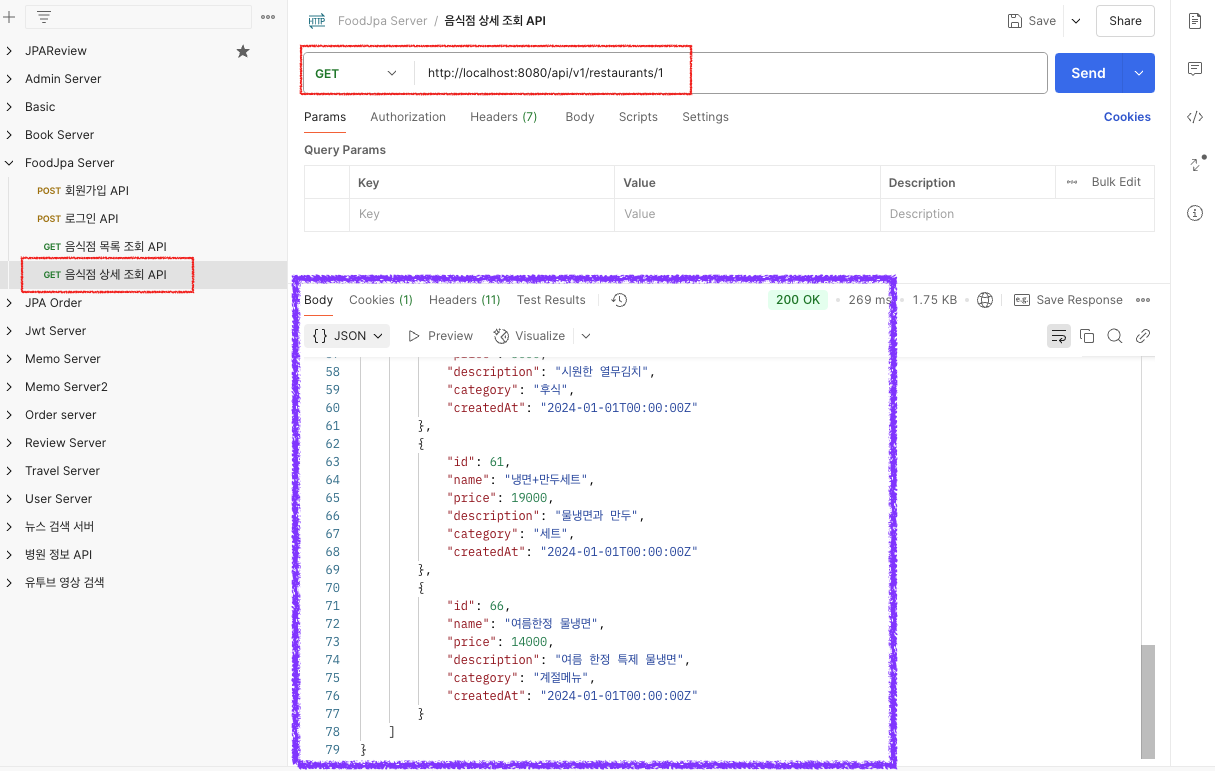Expand the Memo Server2 collection
Viewport: 1215px width, 771px height.
coord(9,387)
